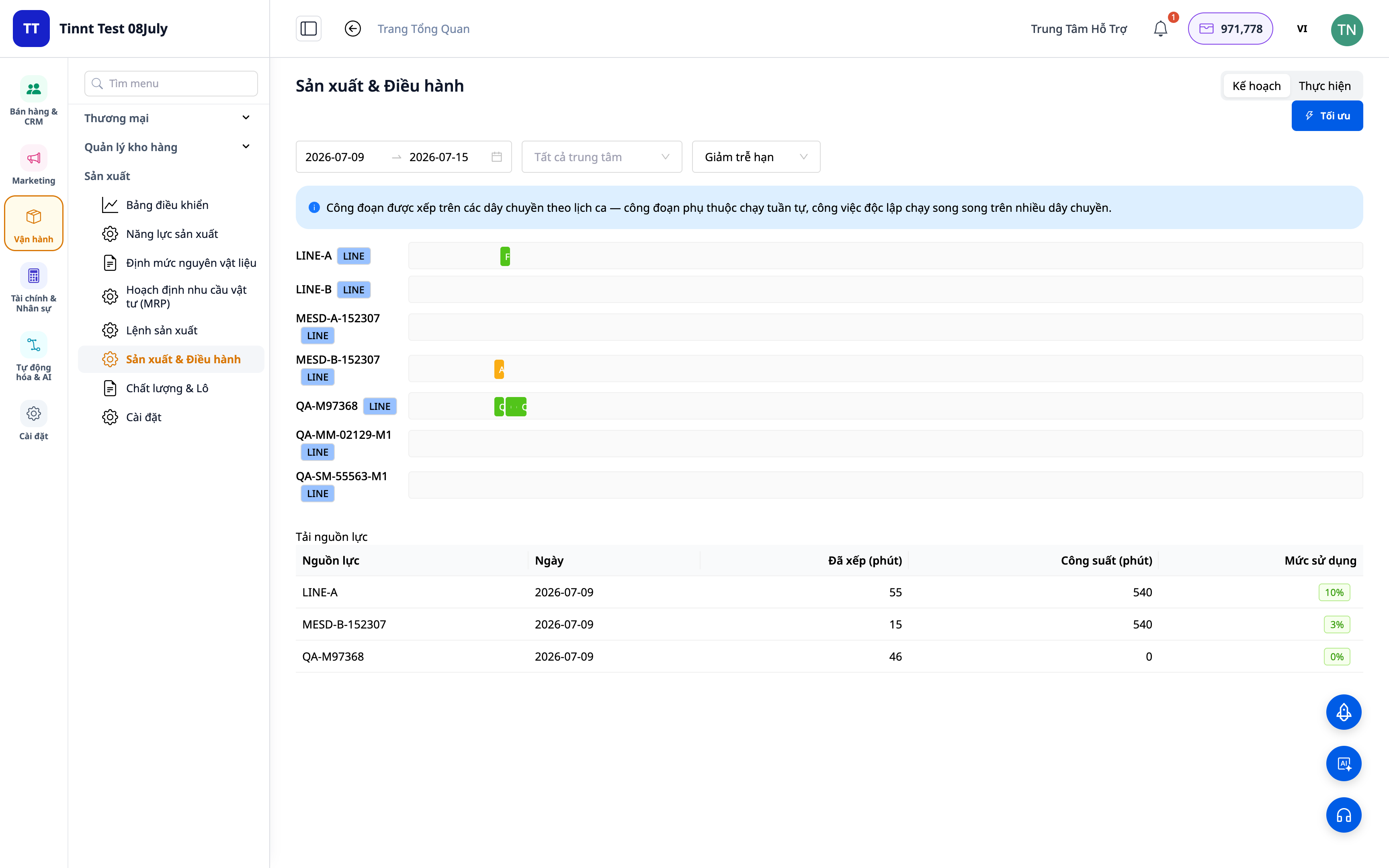Switch language via VI button
The image size is (1389, 868).
click(x=1302, y=29)
